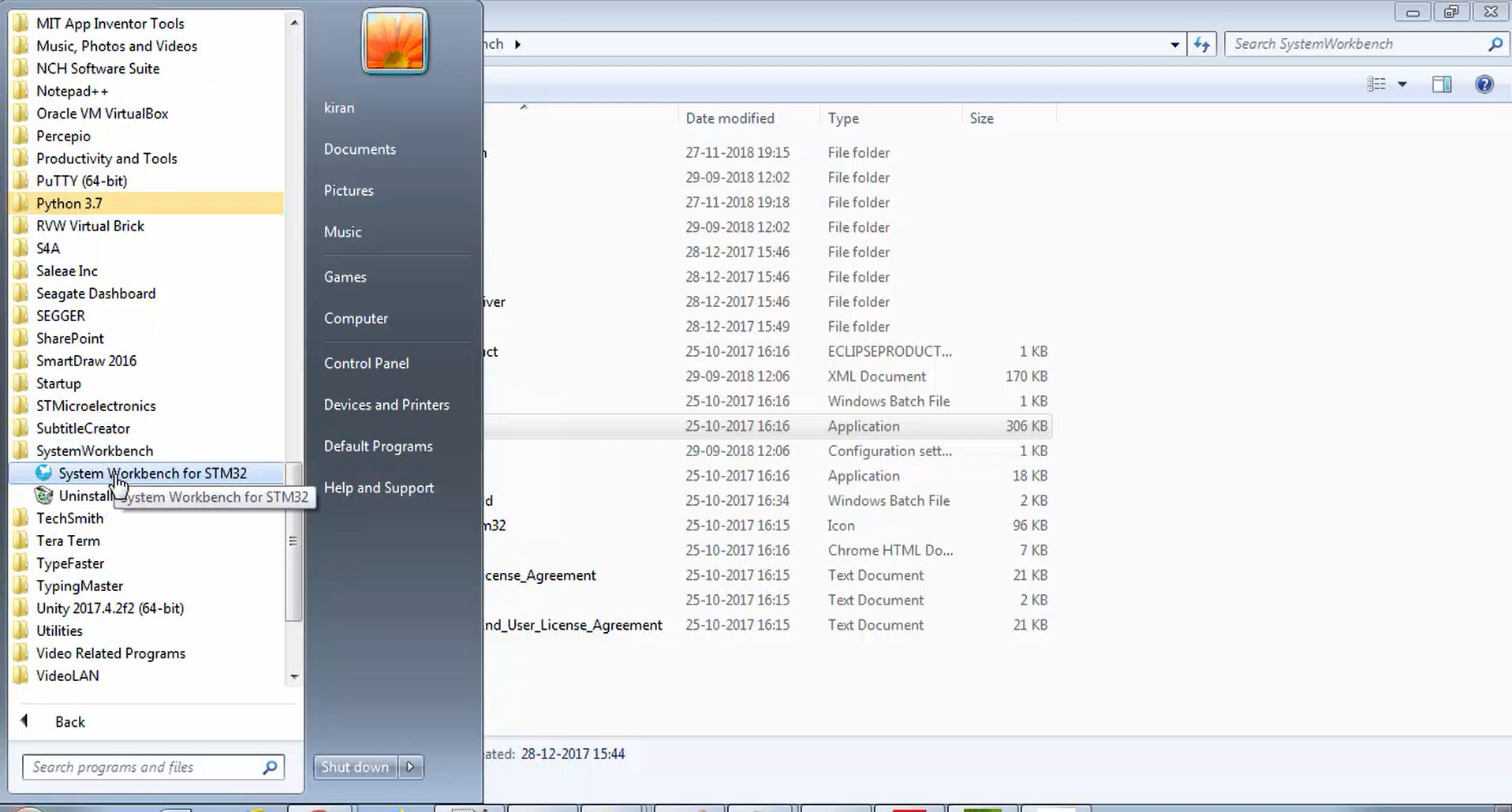Open Games from start menu
This screenshot has width=1512, height=812.
coord(345,277)
